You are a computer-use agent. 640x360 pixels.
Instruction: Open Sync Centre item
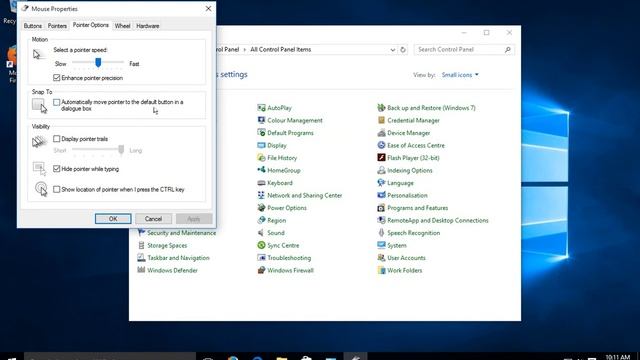[283, 245]
